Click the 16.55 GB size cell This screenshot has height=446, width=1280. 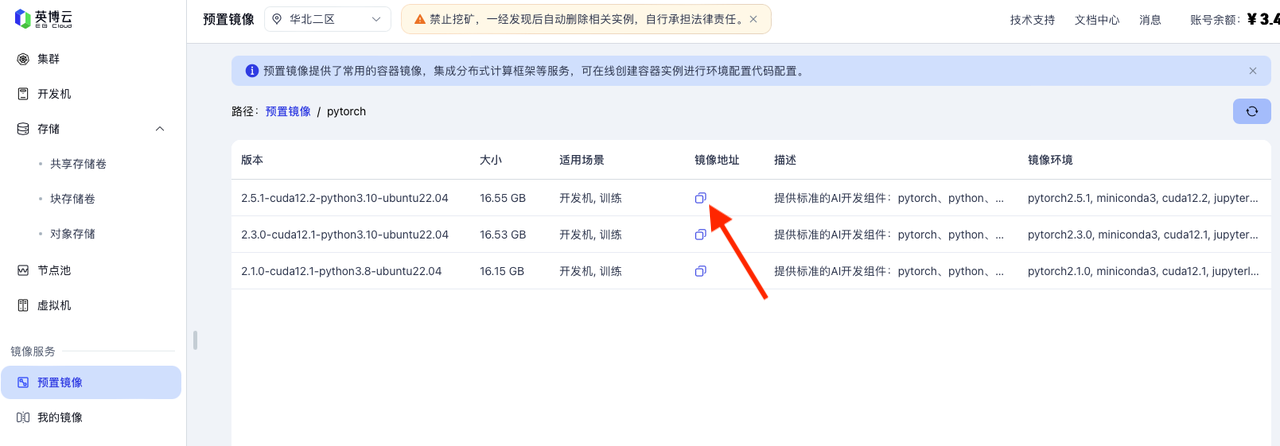point(503,198)
